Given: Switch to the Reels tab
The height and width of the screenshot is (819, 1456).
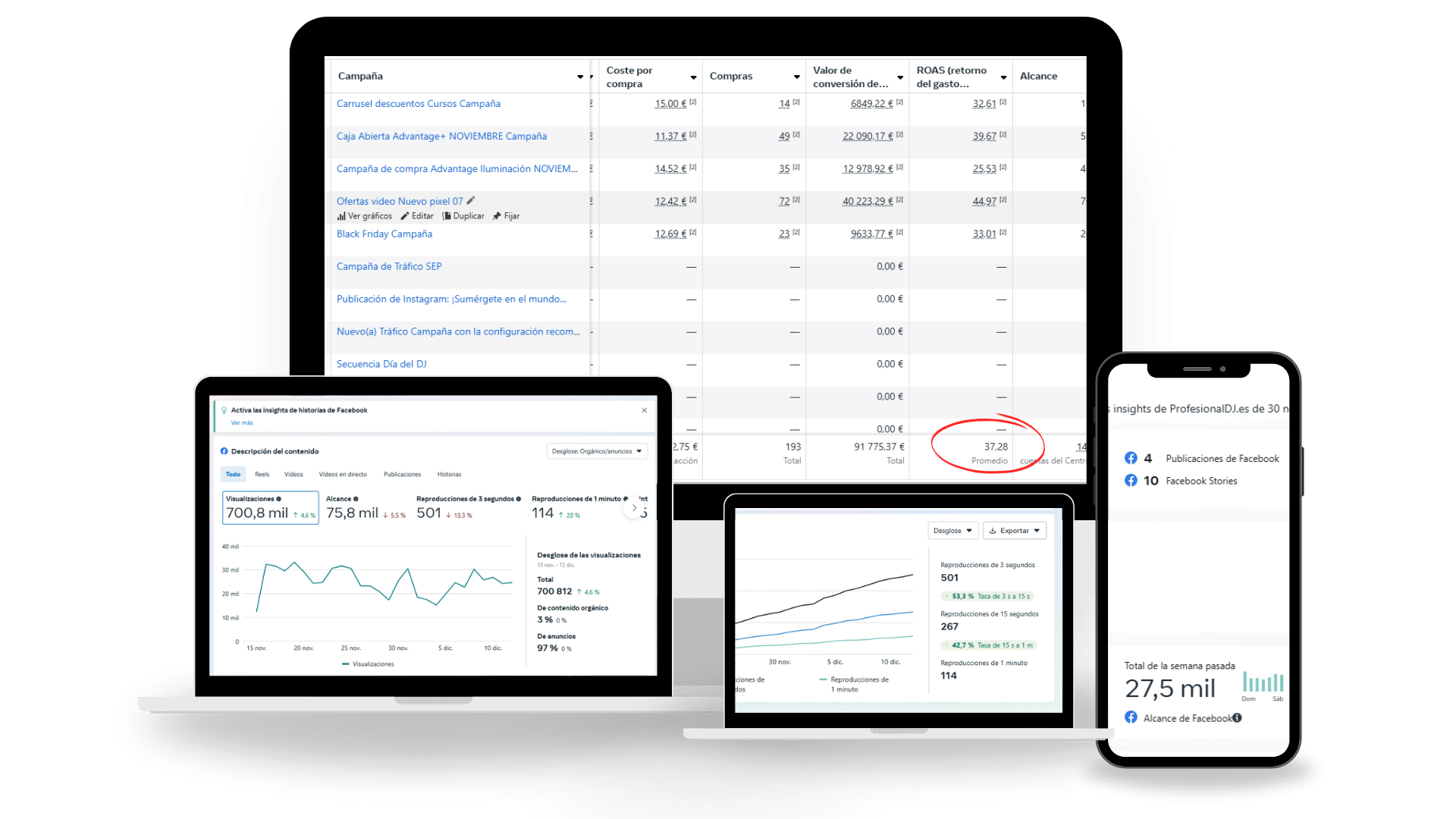Looking at the screenshot, I should 262,475.
